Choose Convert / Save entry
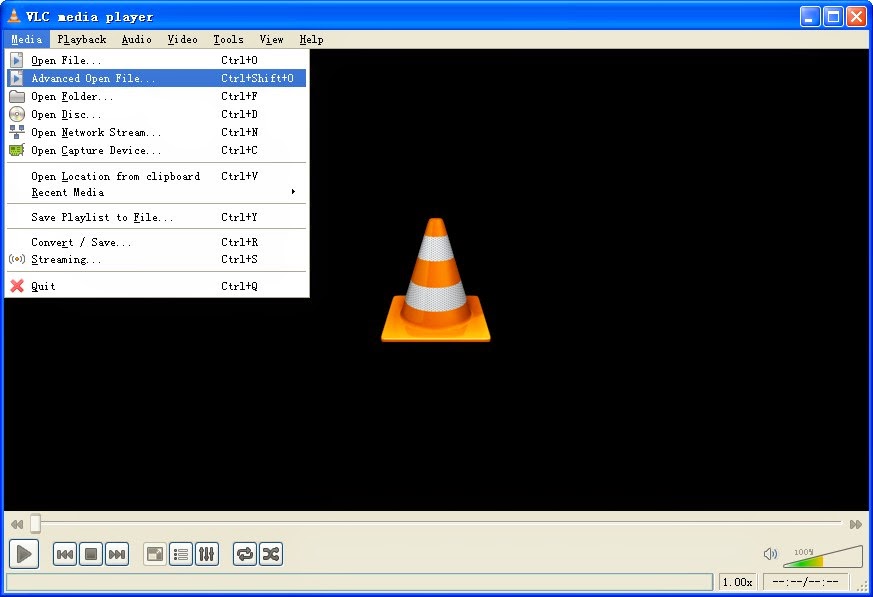873x597 pixels. tap(156, 242)
